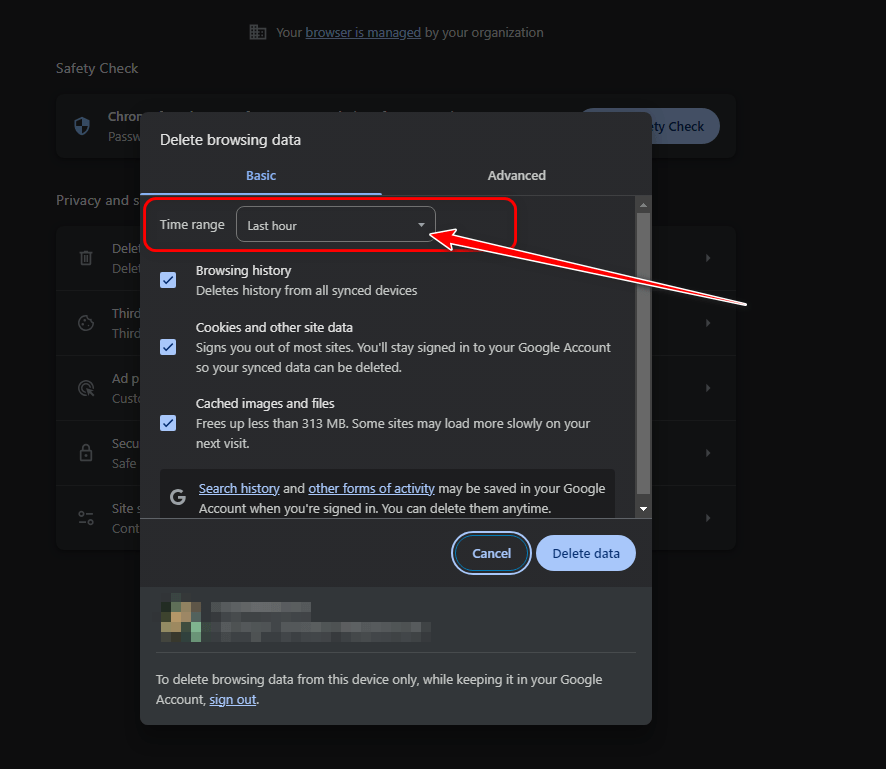Click the blurred profile avatar thumbnail
This screenshot has width=886, height=769.
[181, 618]
